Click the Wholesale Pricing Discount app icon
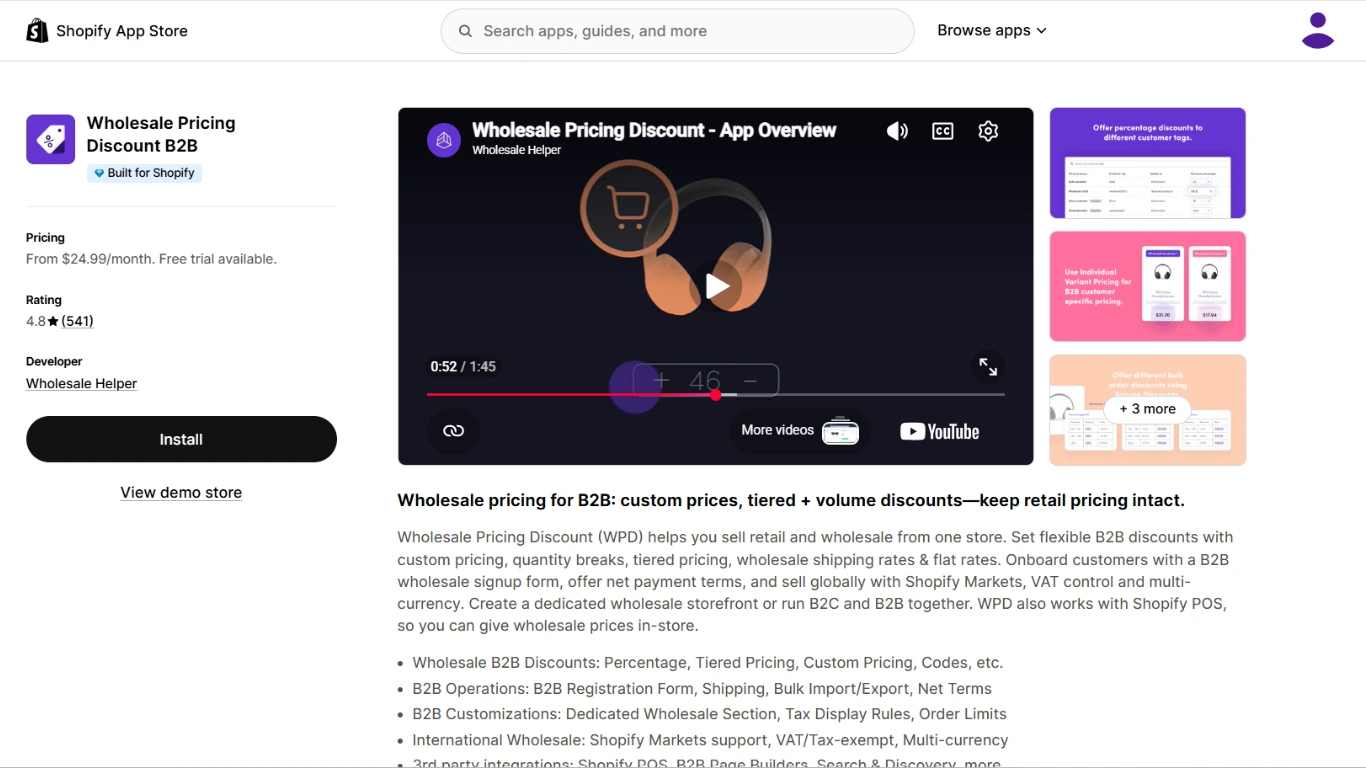Screen dimensions: 1366x768 click(x=50, y=139)
